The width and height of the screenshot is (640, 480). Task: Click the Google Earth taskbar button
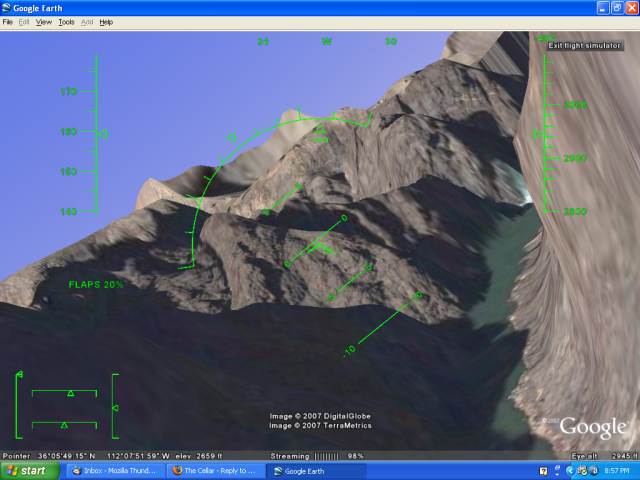315,471
